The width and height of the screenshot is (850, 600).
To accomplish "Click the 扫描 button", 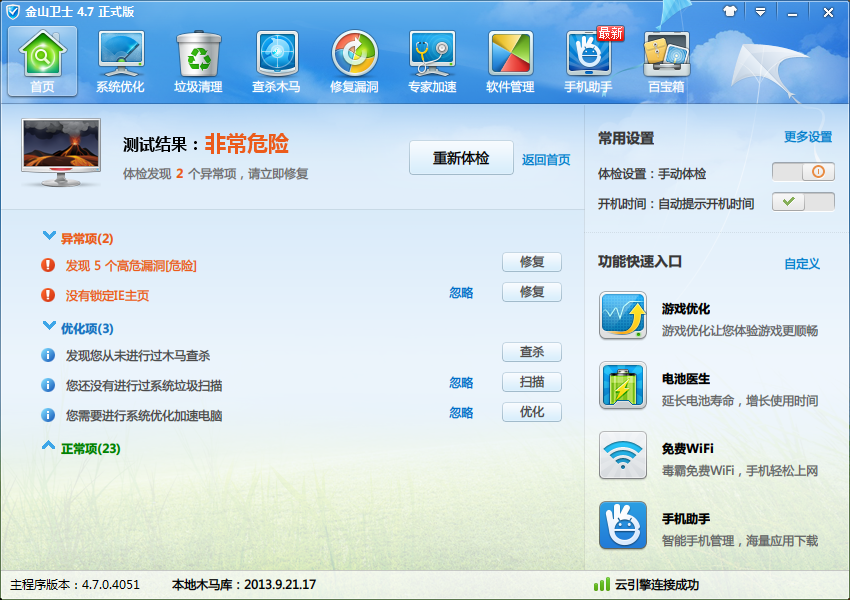I will point(532,382).
